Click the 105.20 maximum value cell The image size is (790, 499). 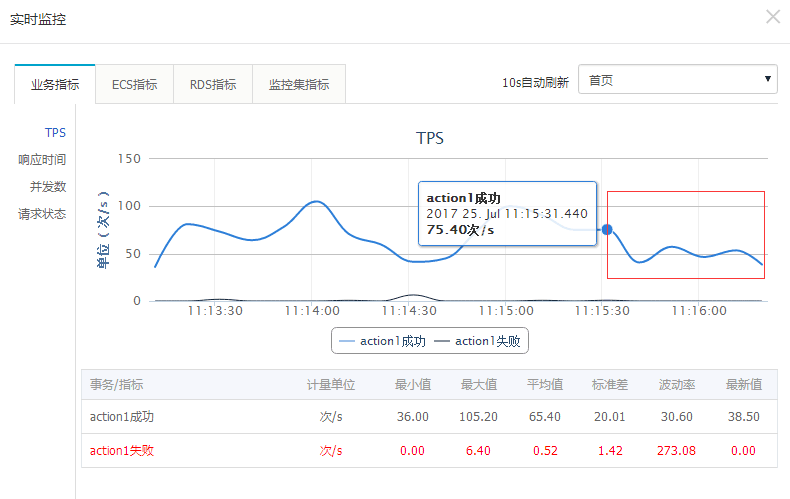[x=478, y=417]
